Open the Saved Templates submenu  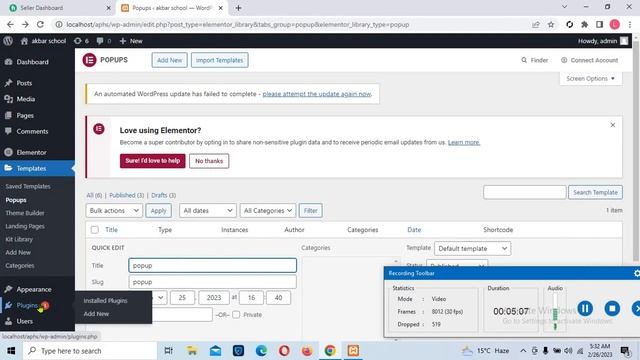tap(28, 186)
